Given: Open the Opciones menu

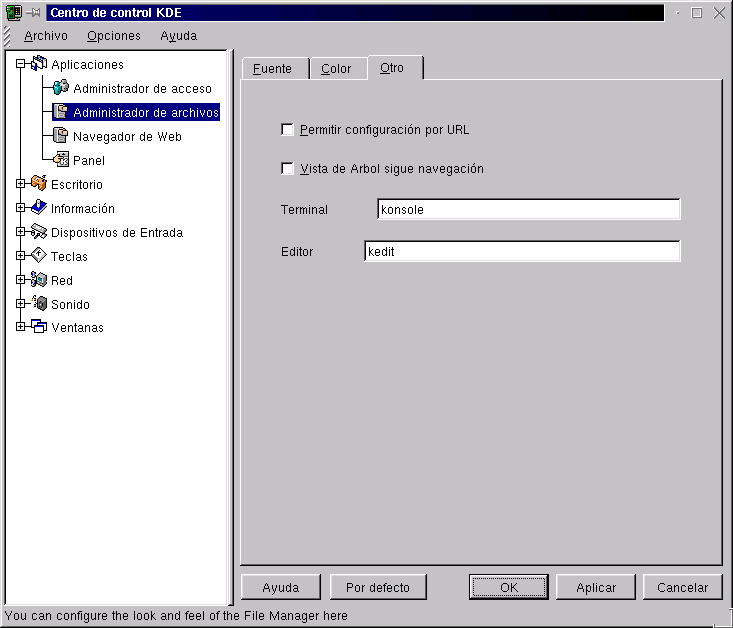Looking at the screenshot, I should 113,35.
